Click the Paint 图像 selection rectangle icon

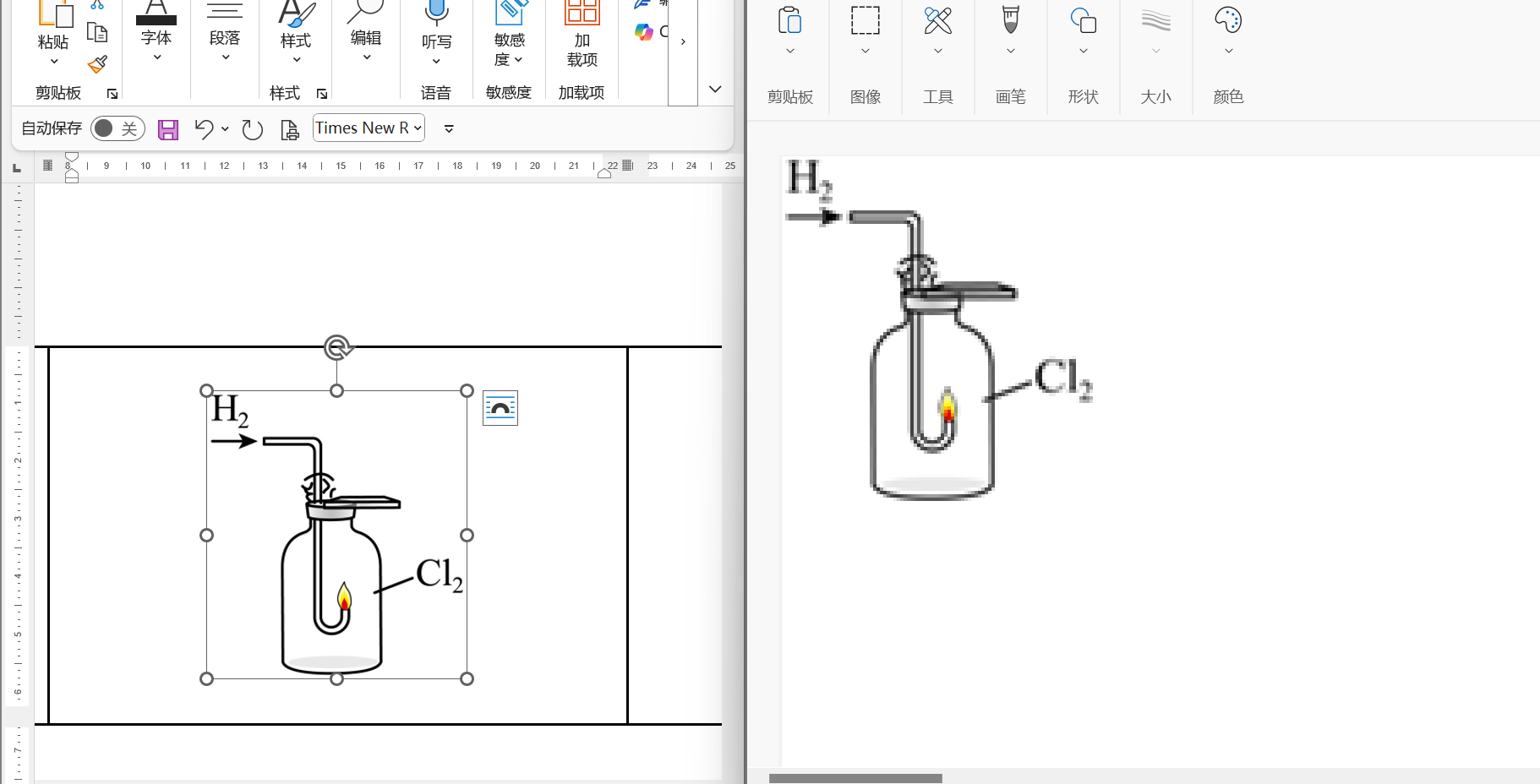(866, 20)
